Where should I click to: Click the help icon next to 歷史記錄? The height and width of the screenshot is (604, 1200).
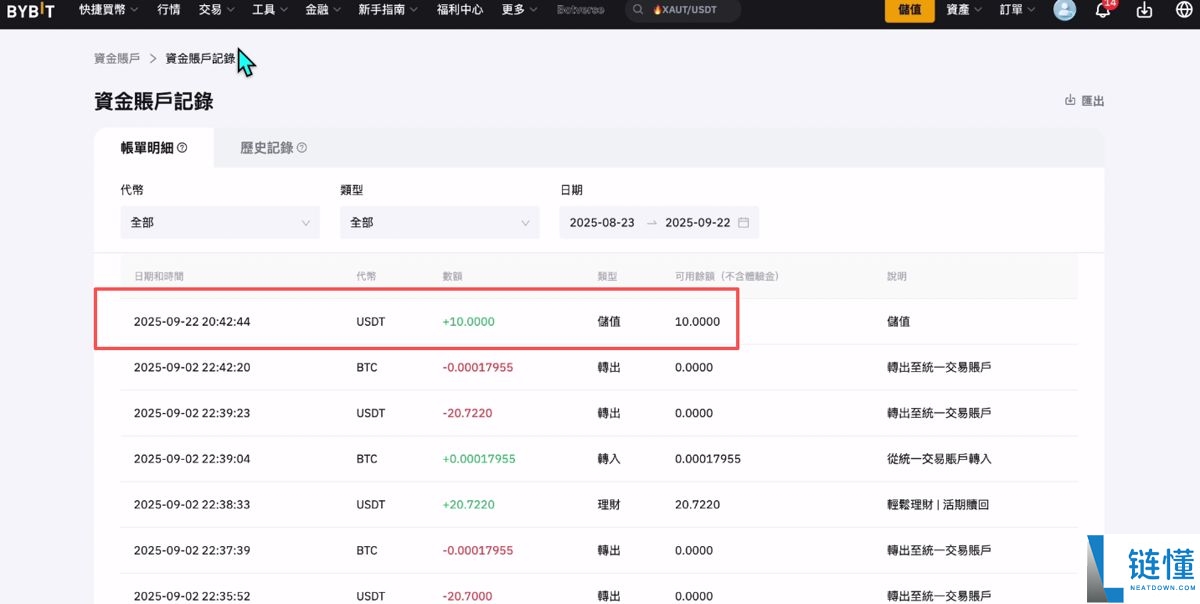302,147
